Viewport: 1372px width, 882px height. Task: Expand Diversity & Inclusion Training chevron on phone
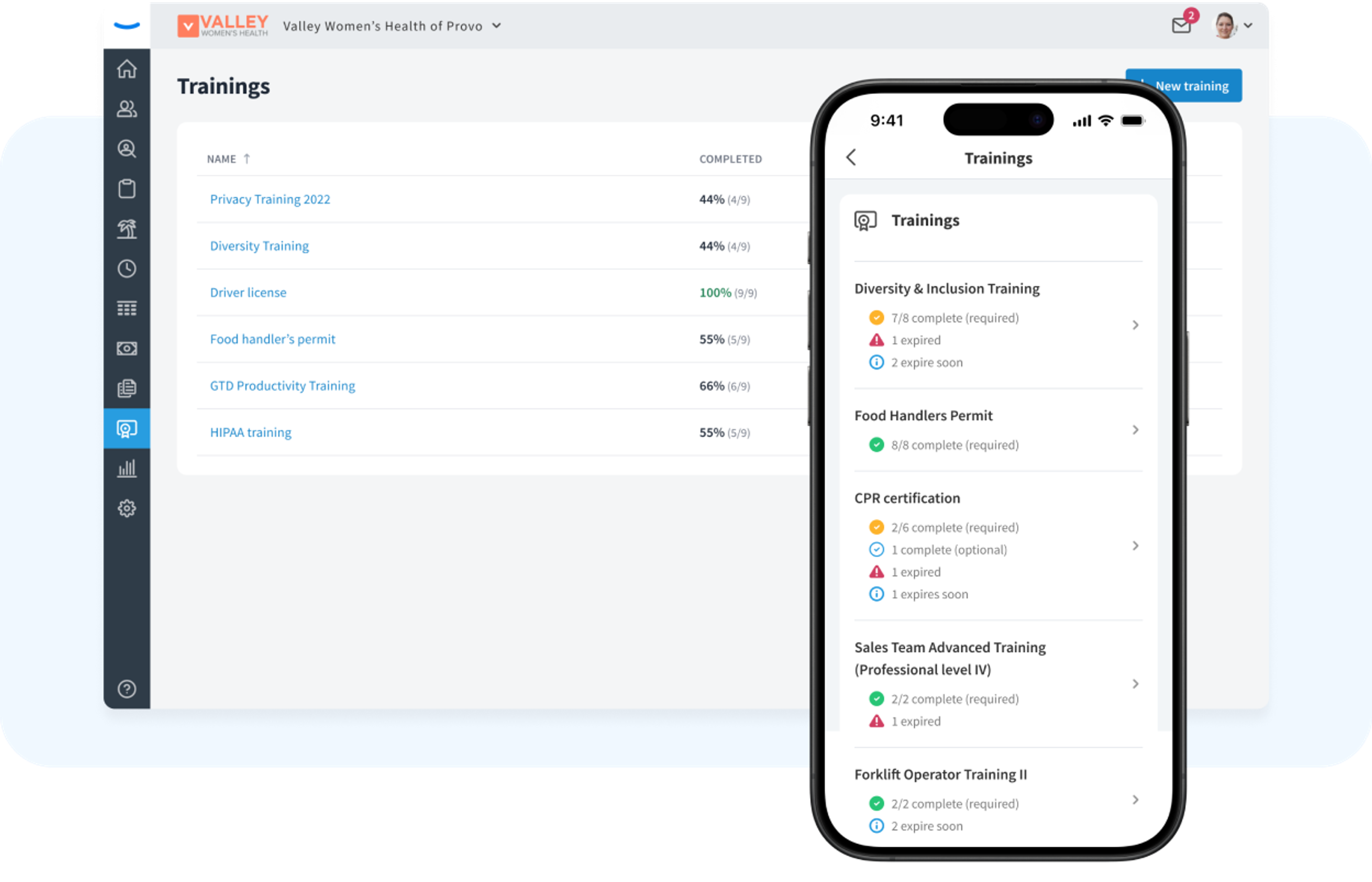pos(1135,325)
